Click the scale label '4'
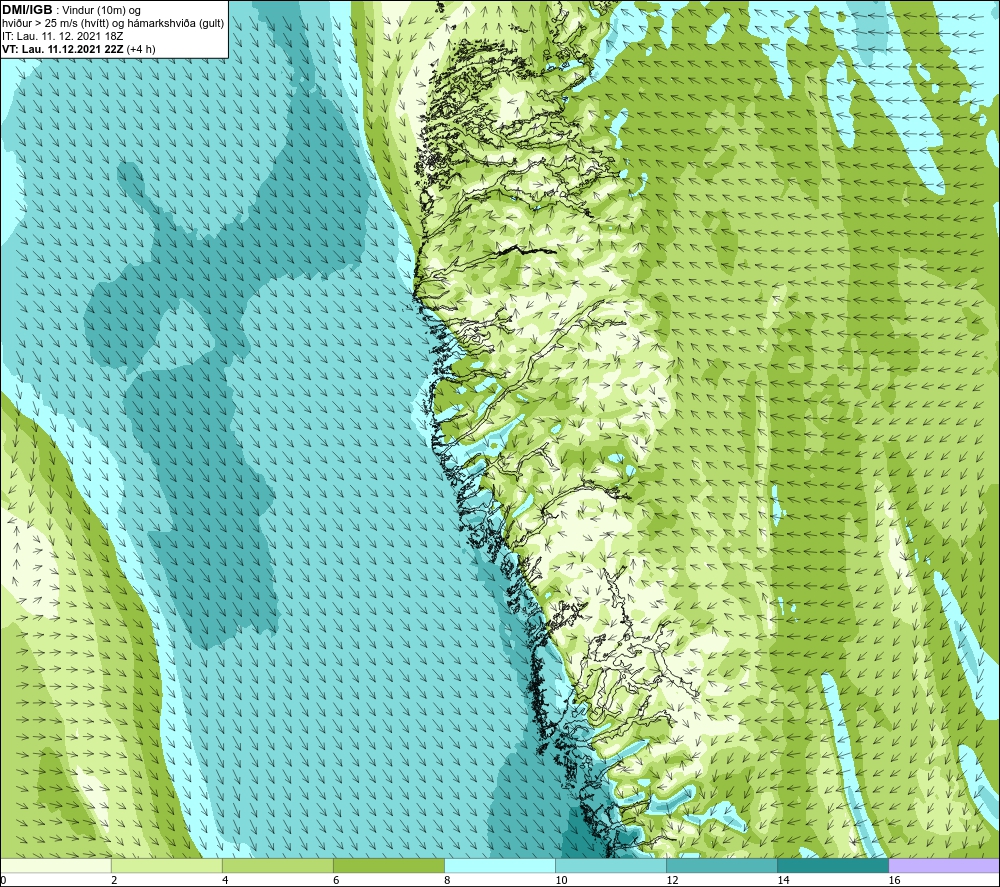 (x=224, y=880)
